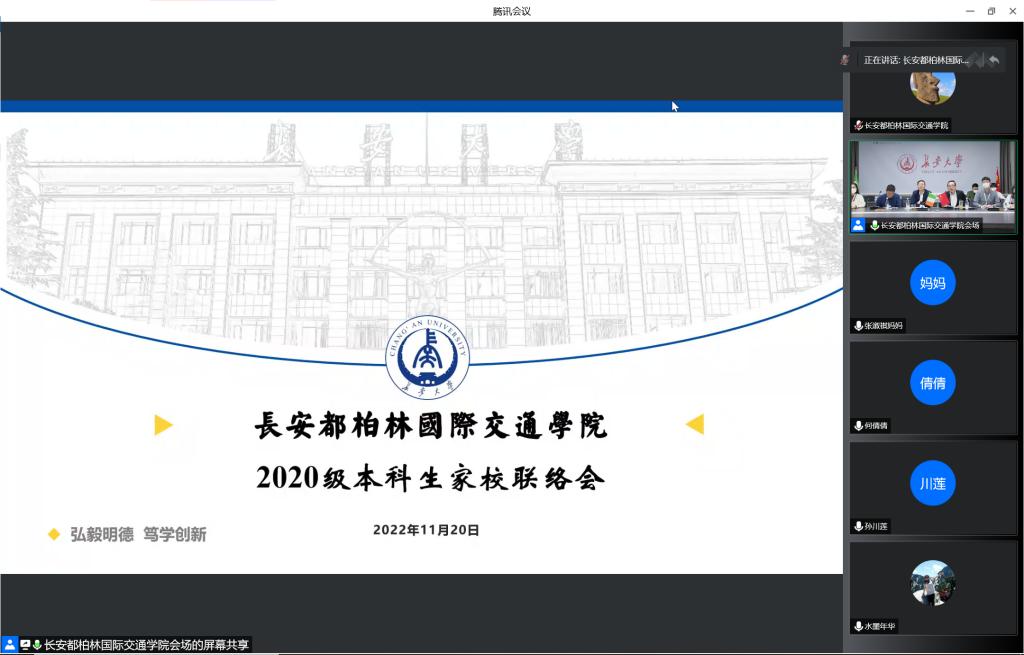
Task: Click the 正在讲话 speaking indicator banner
Action: pos(915,60)
